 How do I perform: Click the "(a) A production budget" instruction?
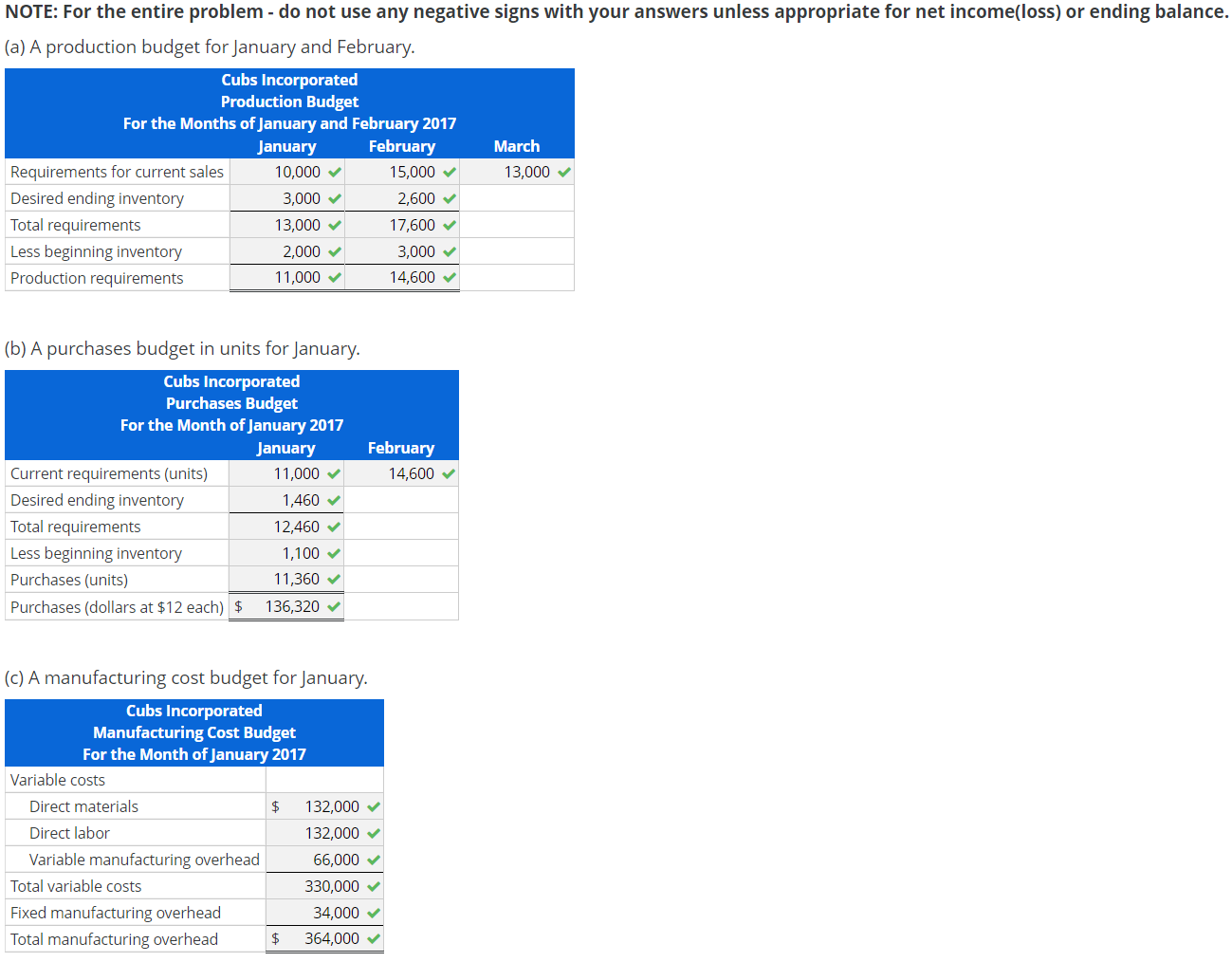coord(210,46)
